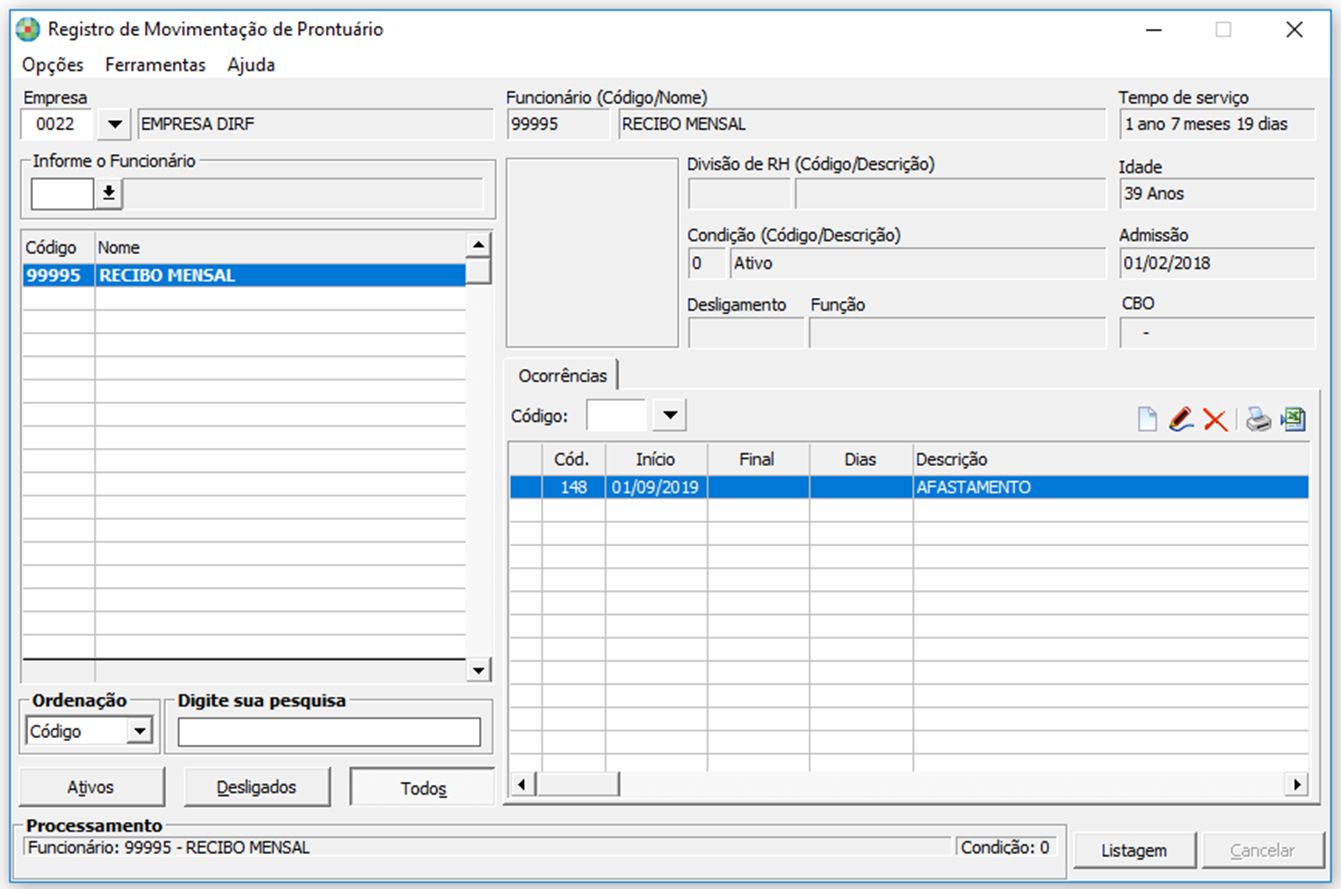Click the Admissão date 01/02/2018
Viewport: 1341px width, 889px height.
point(1217,264)
